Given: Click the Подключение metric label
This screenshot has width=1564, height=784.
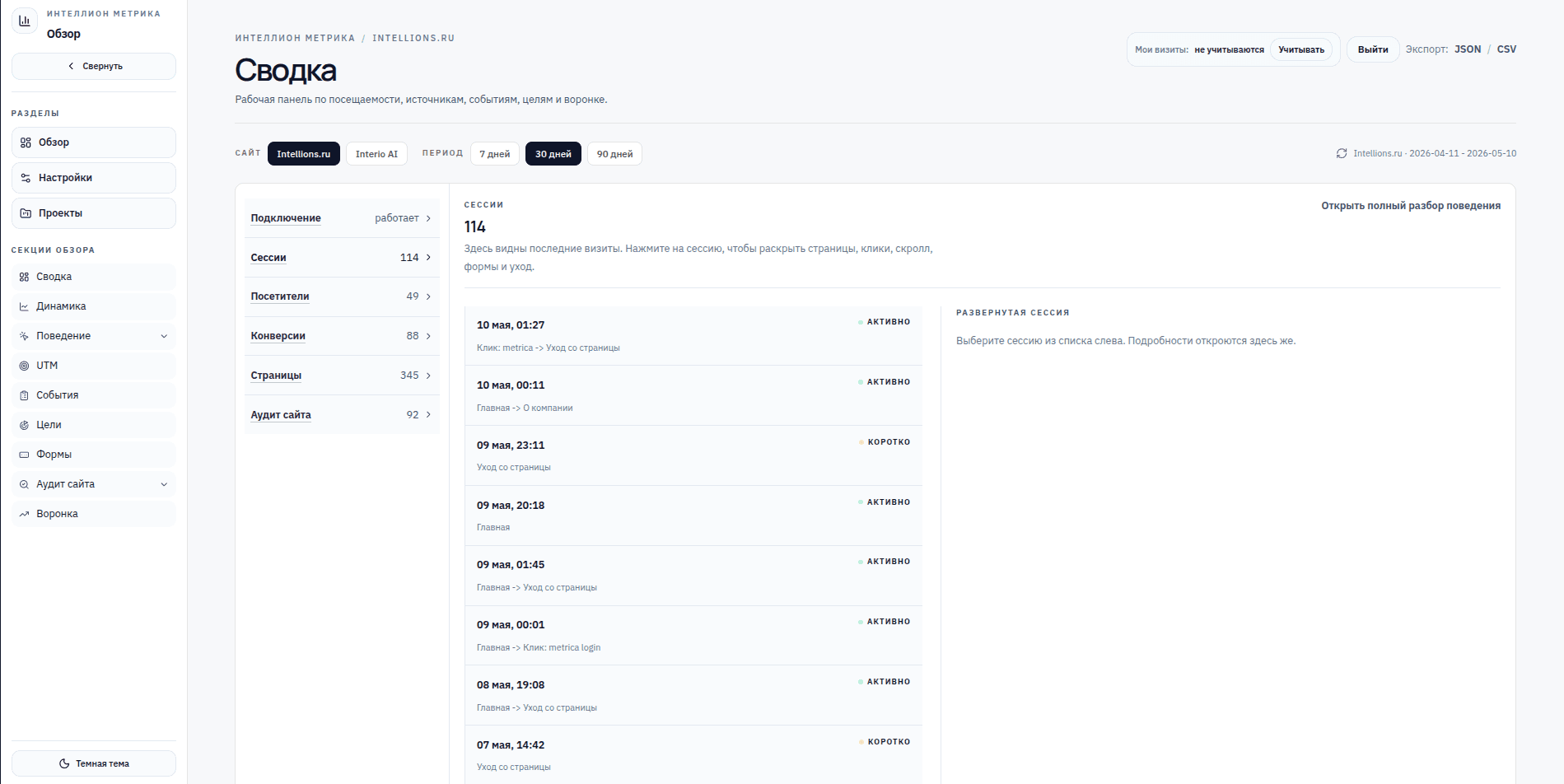Looking at the screenshot, I should 286,218.
